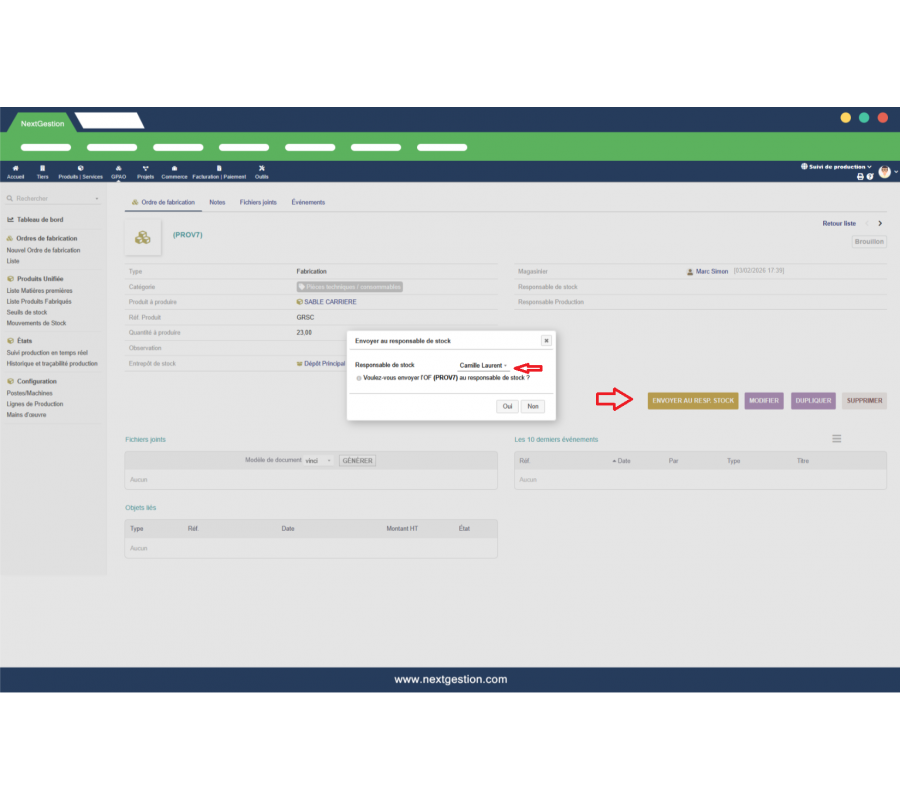Confirm with the Oui button

(508, 406)
